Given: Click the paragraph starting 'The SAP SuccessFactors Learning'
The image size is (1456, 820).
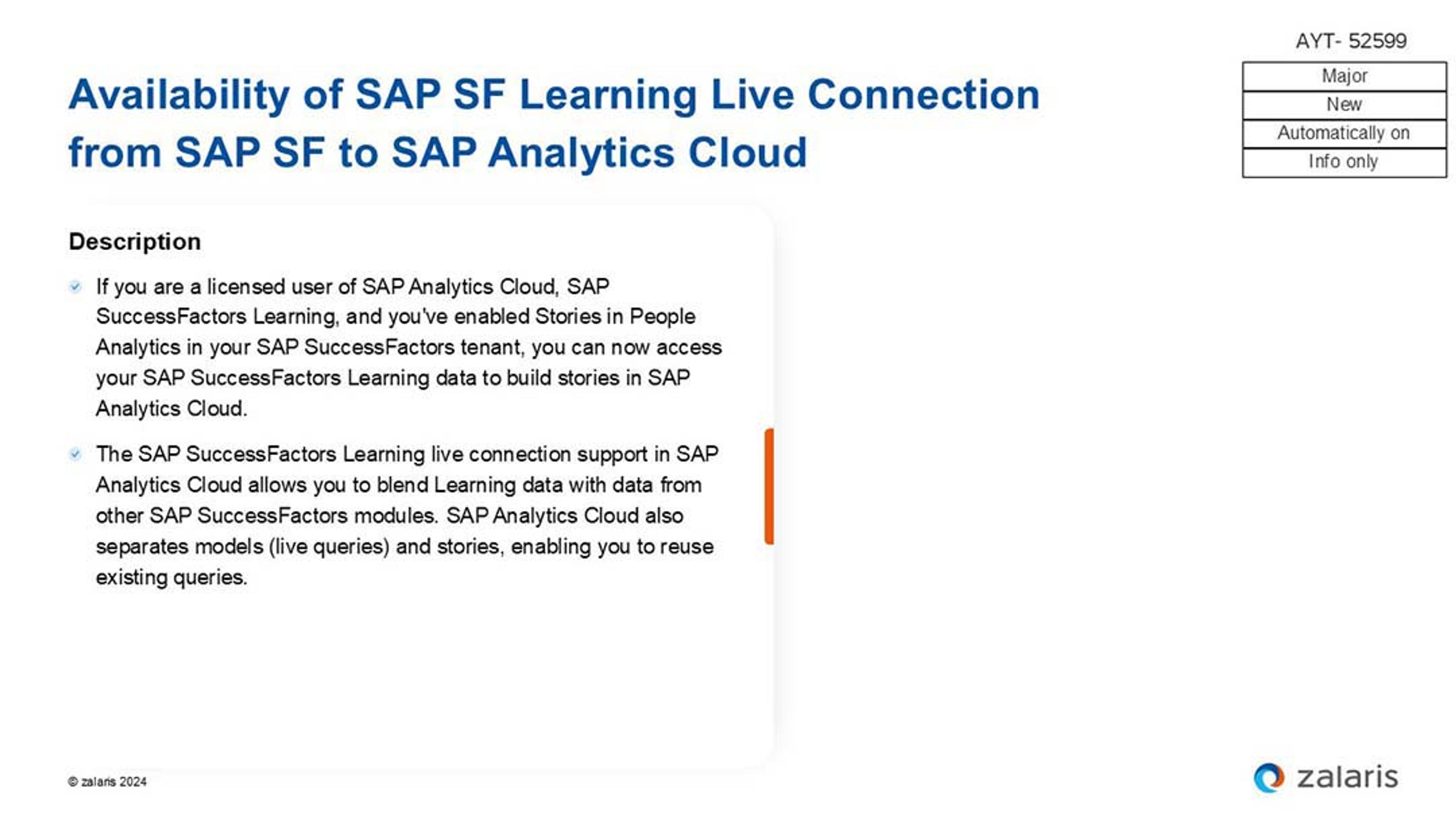Looking at the screenshot, I should point(407,515).
